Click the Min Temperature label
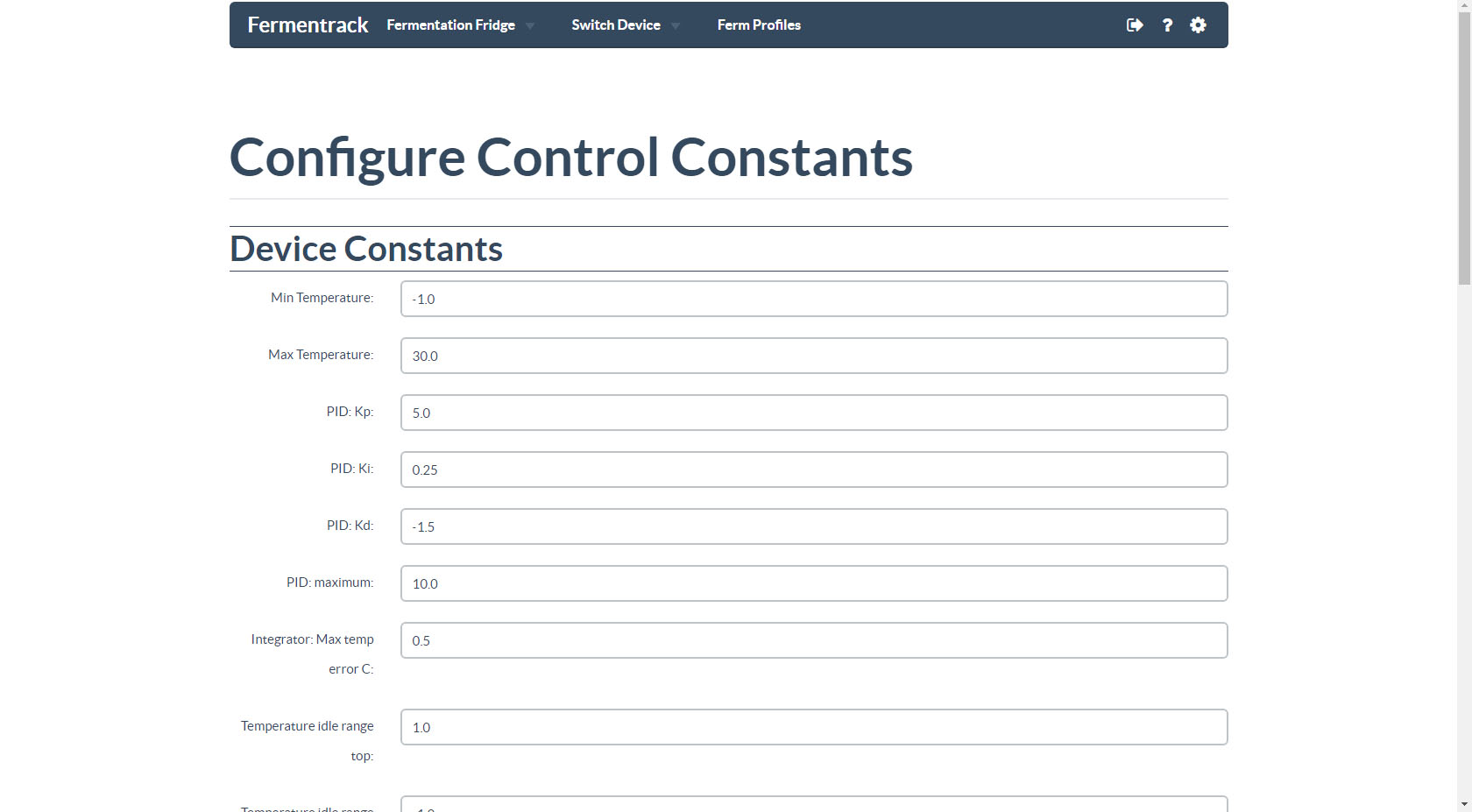The image size is (1472, 812). tap(322, 298)
